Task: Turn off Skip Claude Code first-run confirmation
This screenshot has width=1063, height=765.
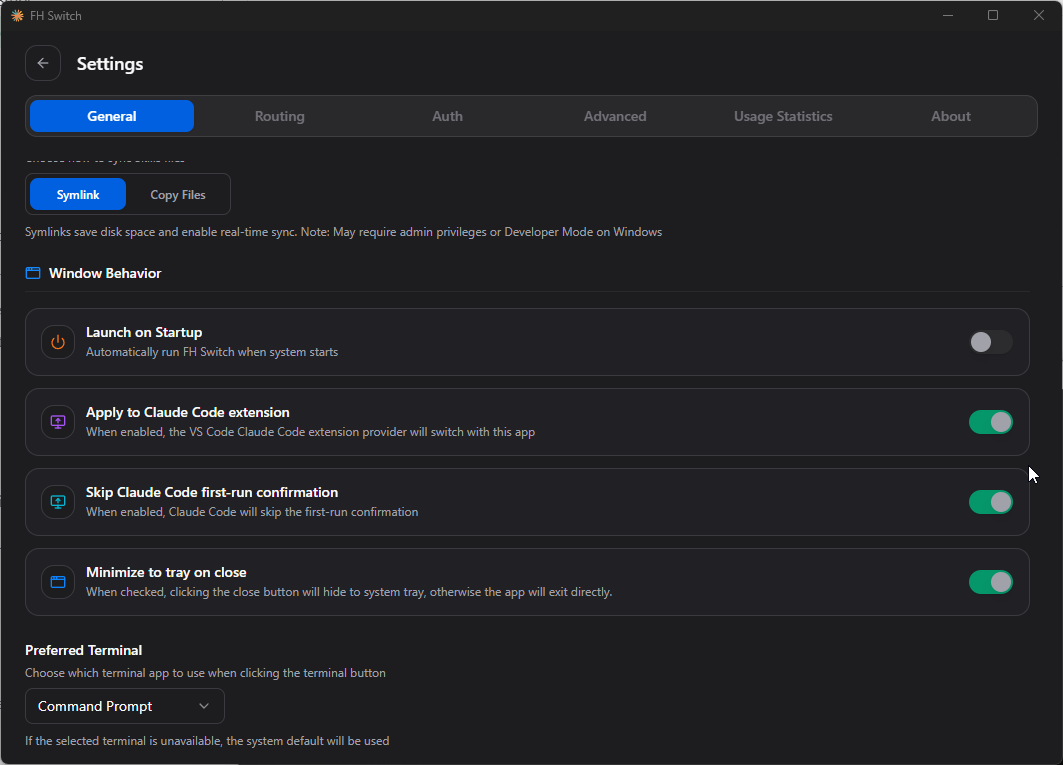Action: click(990, 502)
